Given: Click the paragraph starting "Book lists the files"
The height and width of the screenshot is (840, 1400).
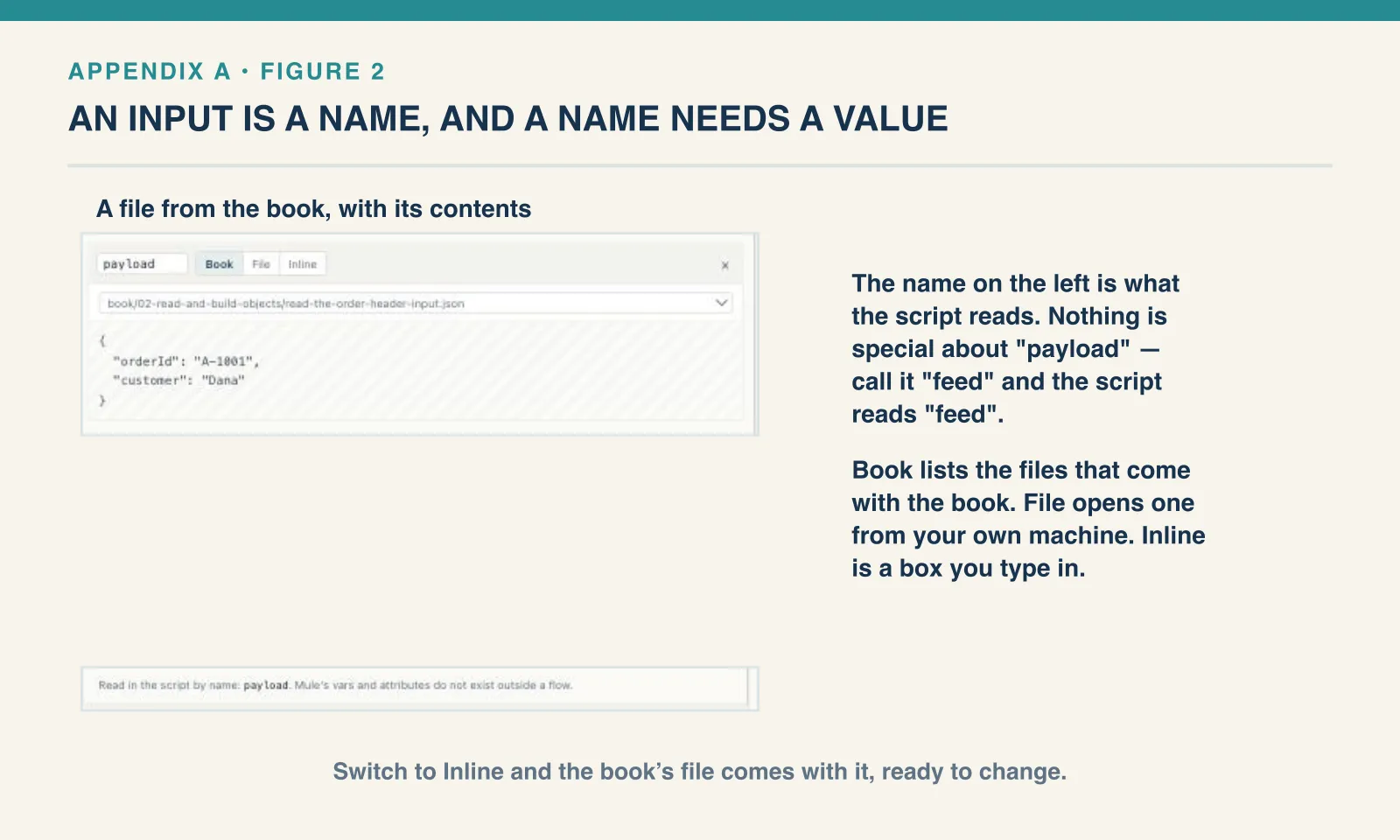Looking at the screenshot, I should [1028, 519].
